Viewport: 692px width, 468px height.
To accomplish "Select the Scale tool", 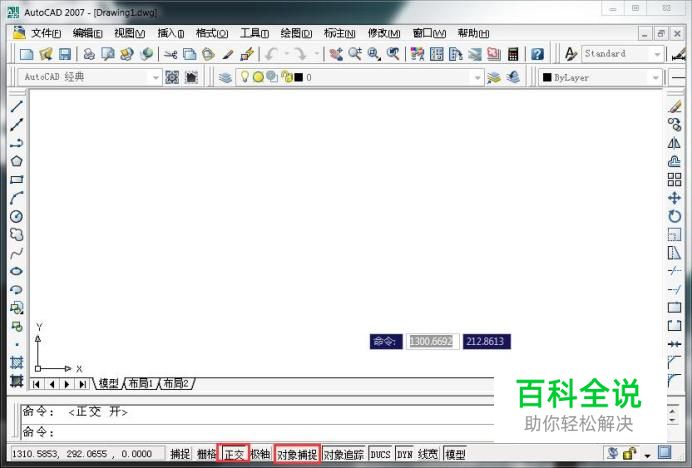I will 674,234.
